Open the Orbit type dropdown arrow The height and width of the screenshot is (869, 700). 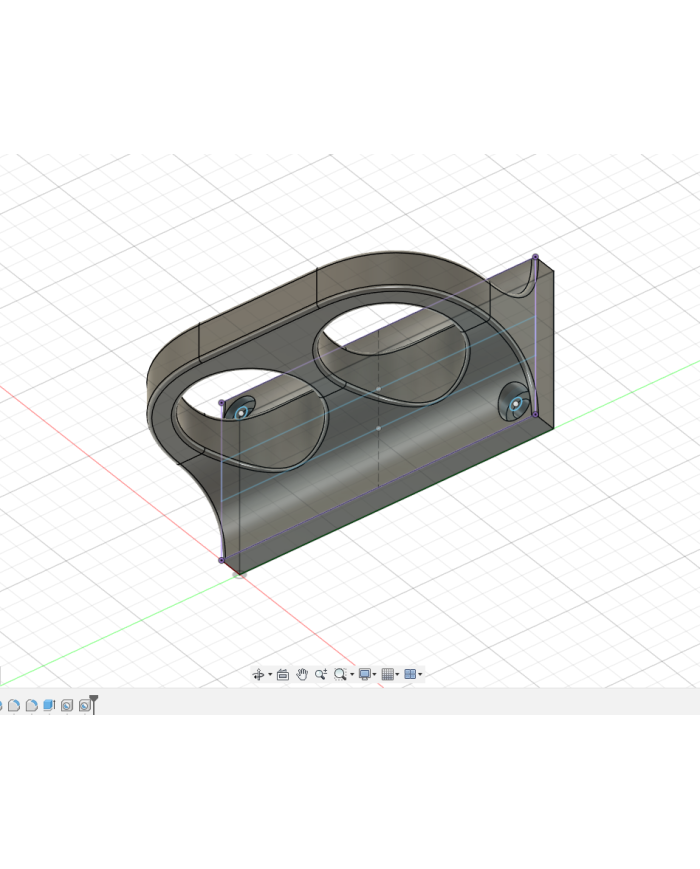coord(270,675)
